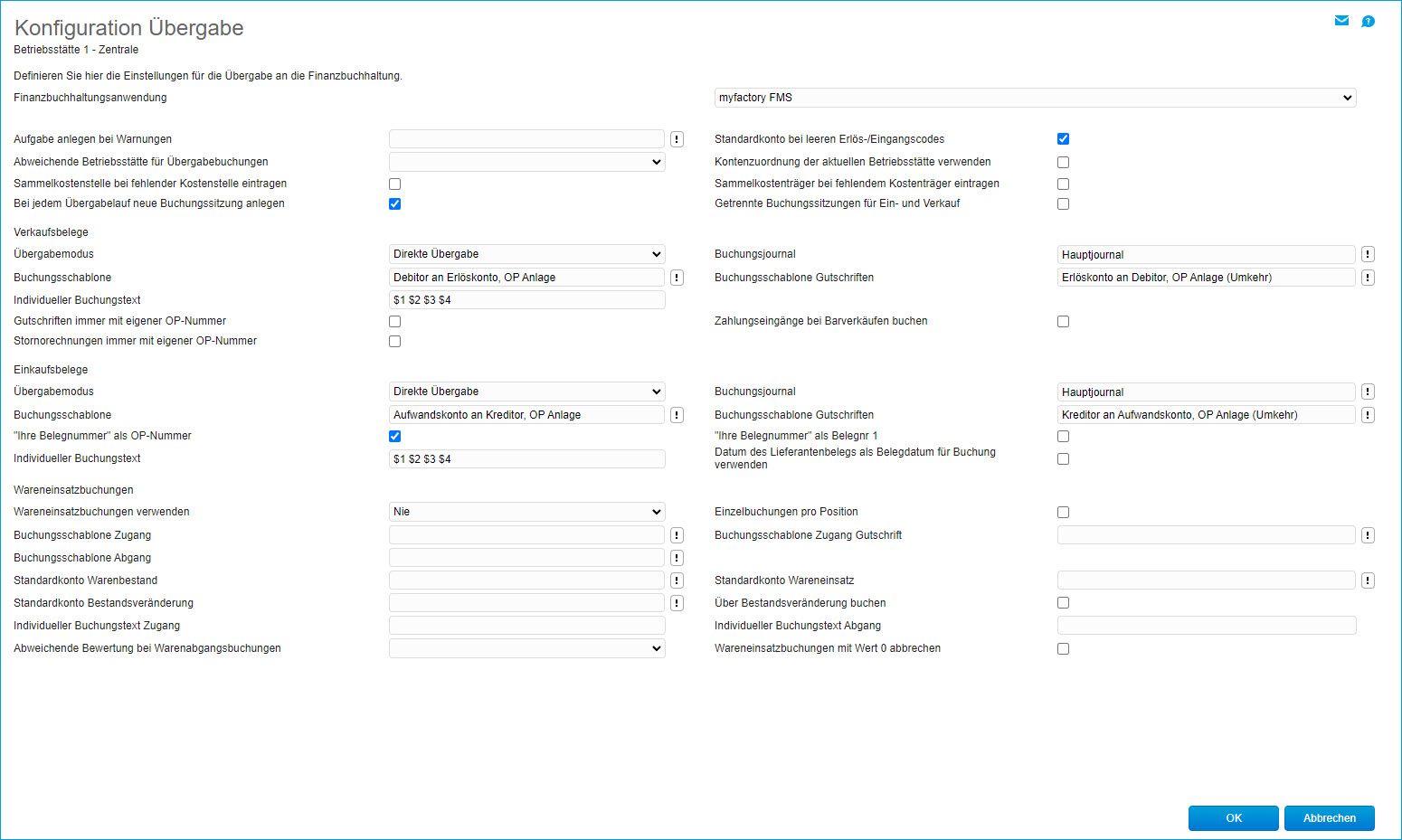The height and width of the screenshot is (840, 1402).
Task: Click lookup icon next to Erlöskonto an Debitor field
Action: (x=1368, y=278)
